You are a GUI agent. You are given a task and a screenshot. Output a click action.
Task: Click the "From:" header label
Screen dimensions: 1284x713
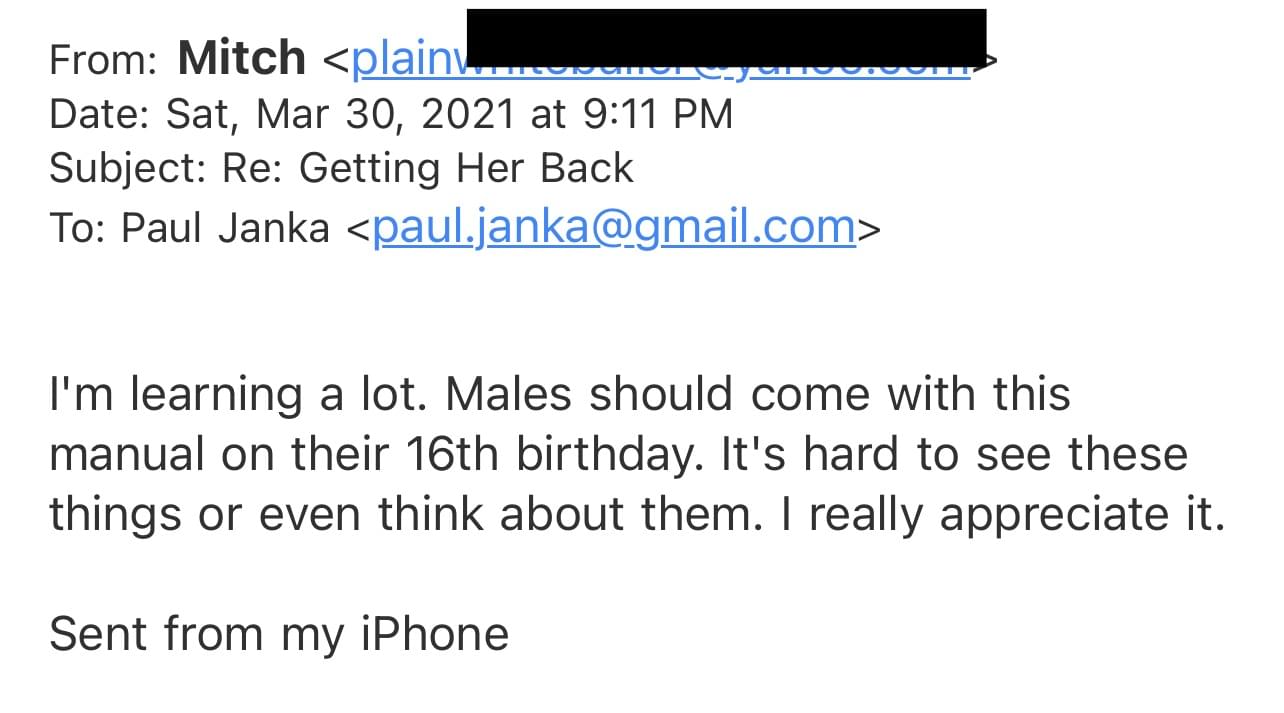(103, 61)
